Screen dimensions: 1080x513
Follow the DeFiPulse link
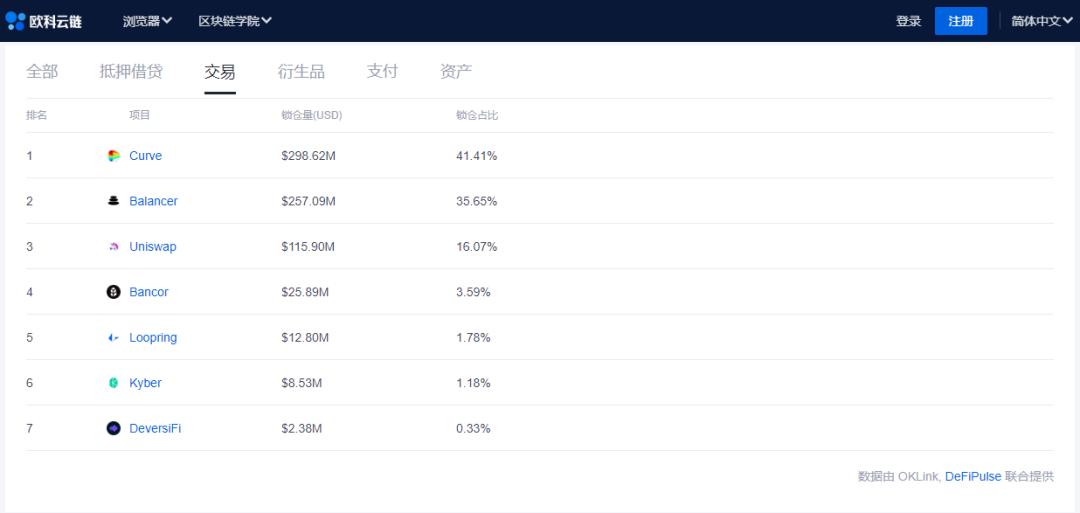point(973,477)
